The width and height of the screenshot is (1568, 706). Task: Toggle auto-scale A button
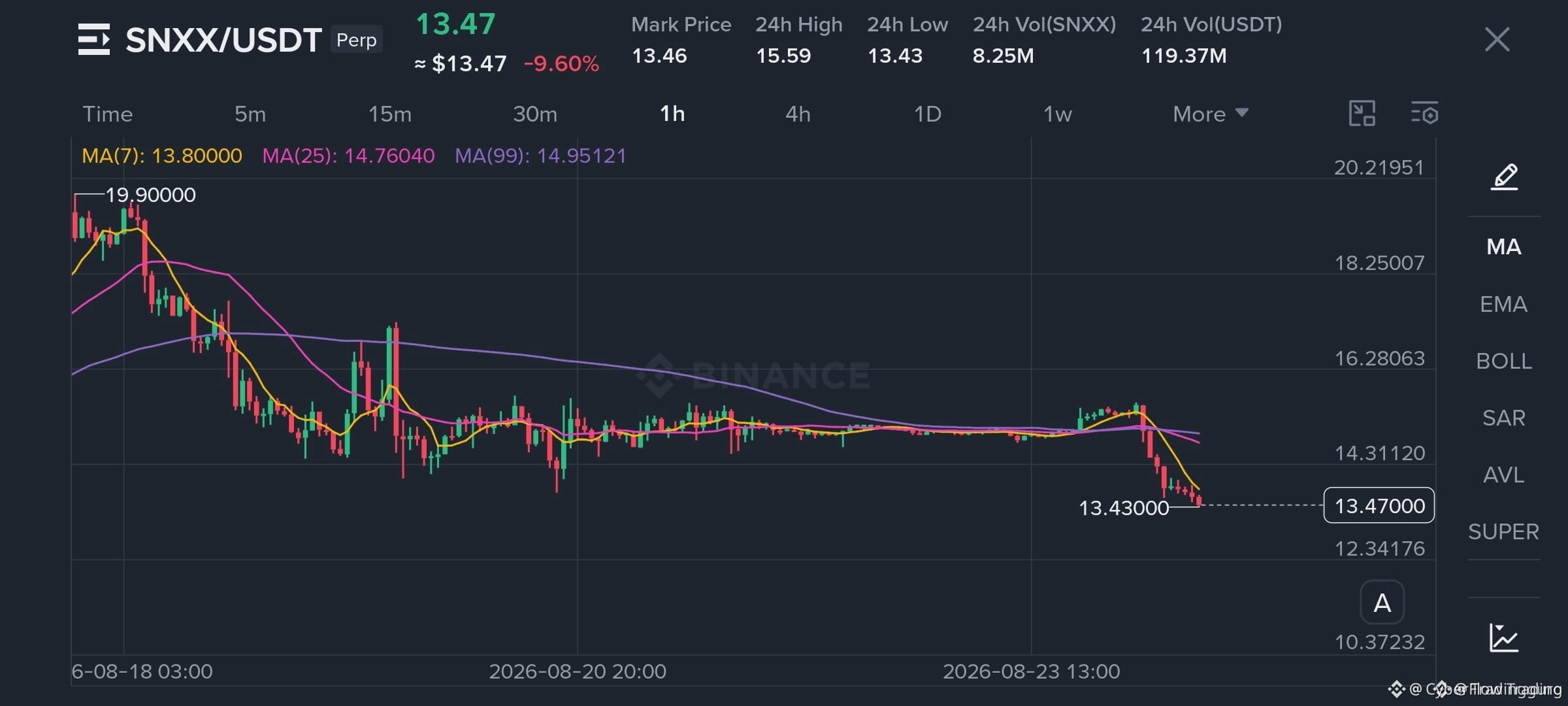[x=1382, y=602]
